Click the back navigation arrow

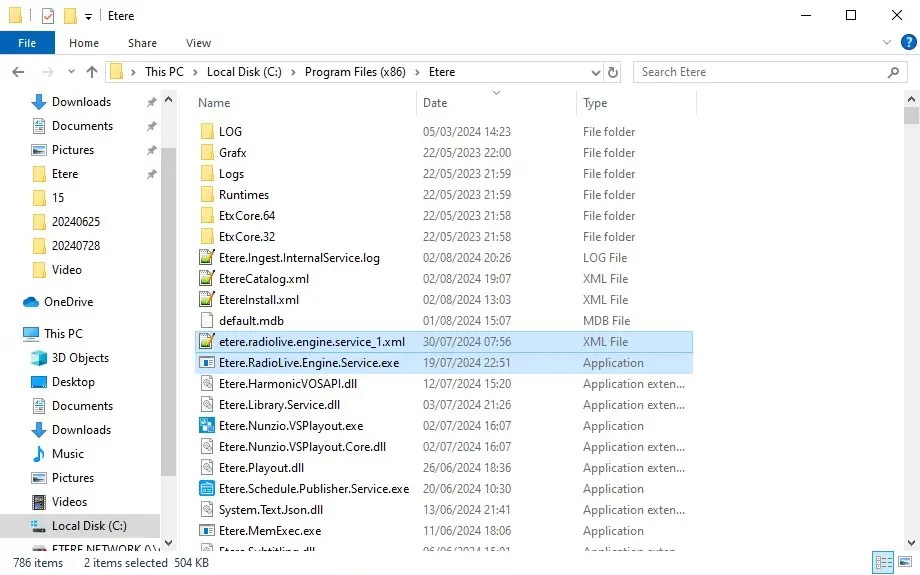point(18,72)
